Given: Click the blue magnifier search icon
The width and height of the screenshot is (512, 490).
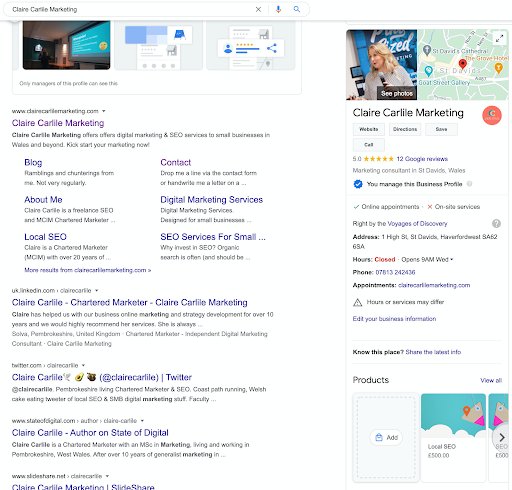Looking at the screenshot, I should (297, 9).
